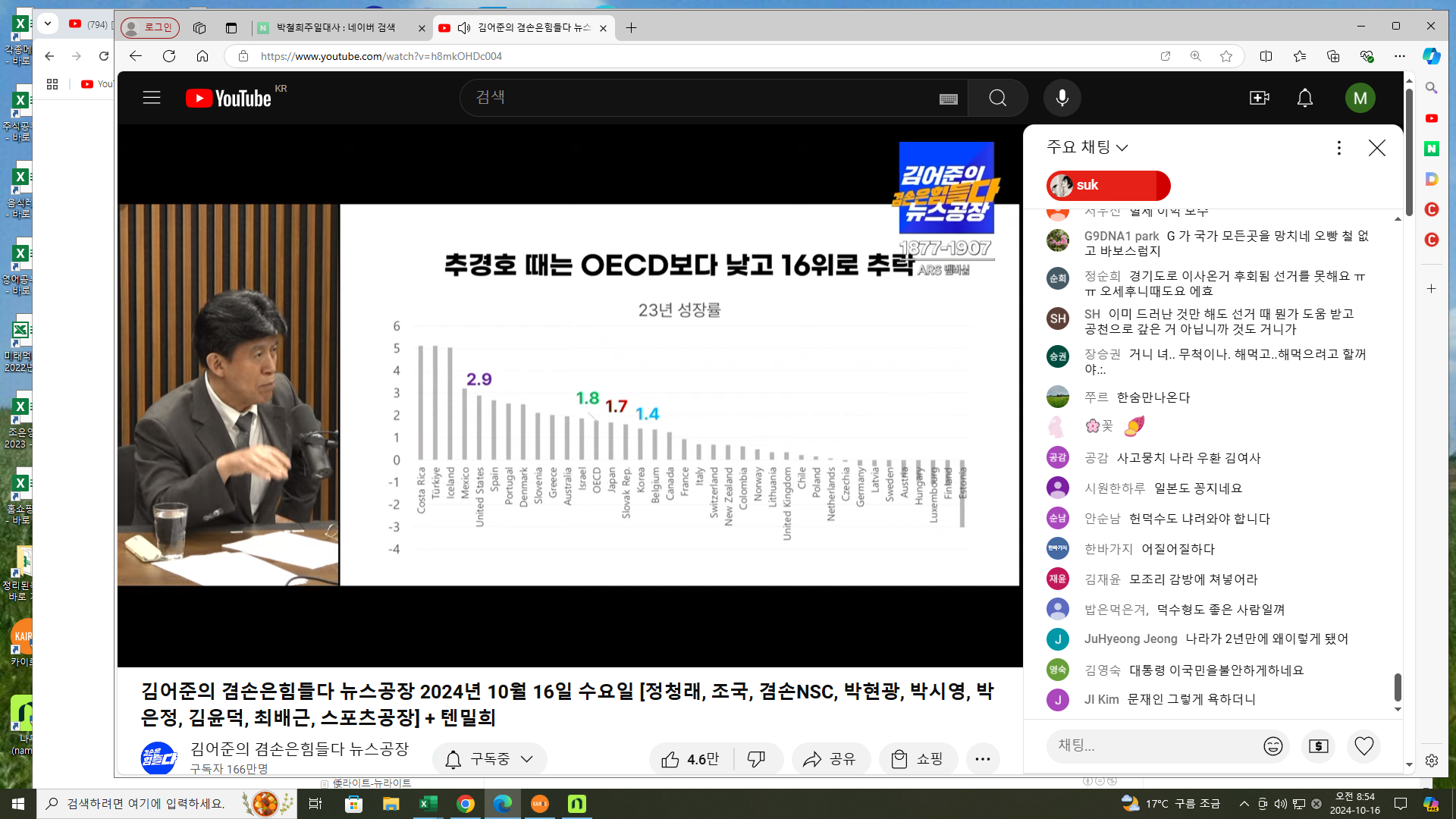Expand the 주요 채팅 chat mode dropdown
Viewport: 1456px width, 819px height.
(x=1087, y=147)
